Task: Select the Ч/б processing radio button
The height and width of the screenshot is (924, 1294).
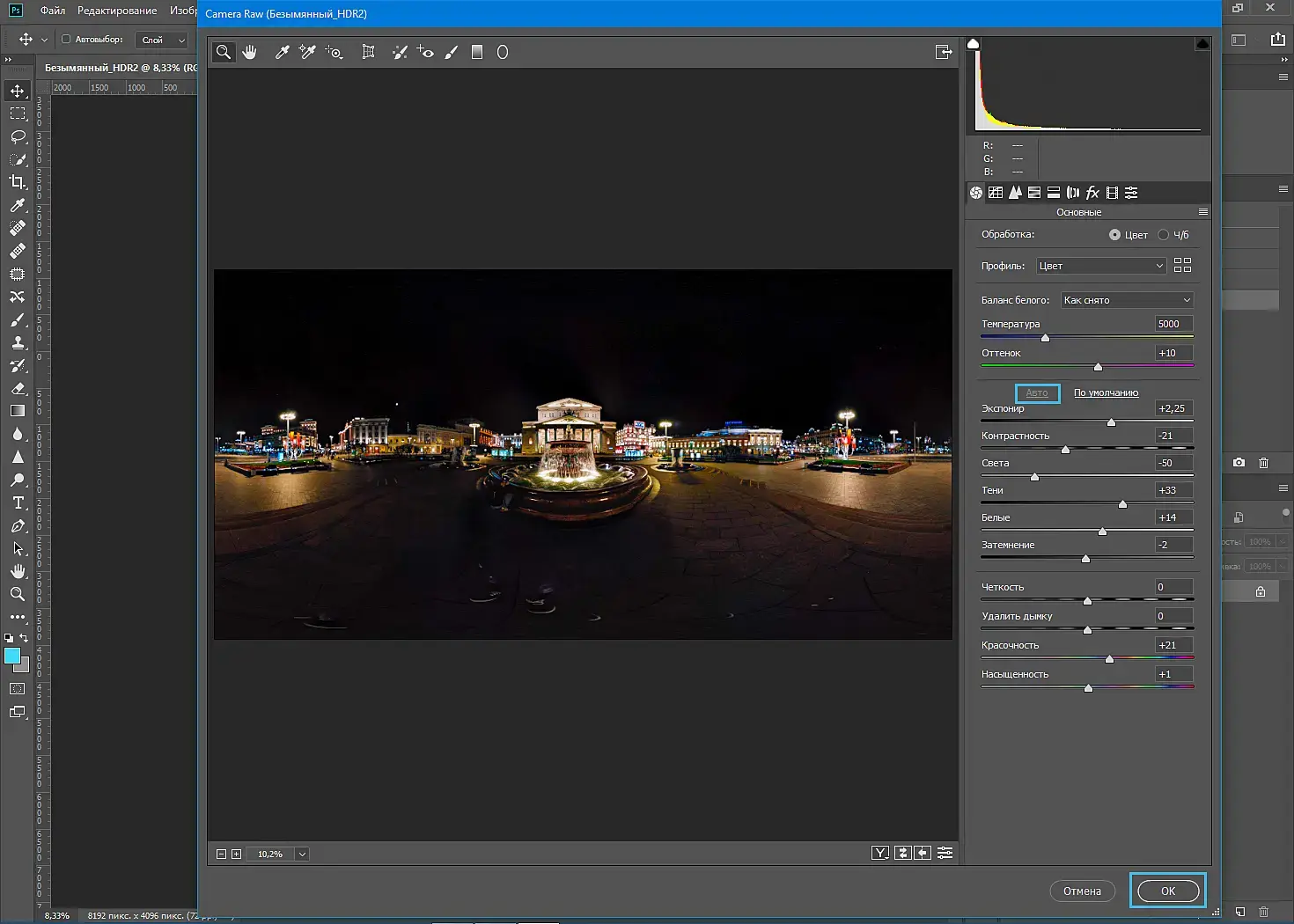Action: pyautogui.click(x=1164, y=235)
